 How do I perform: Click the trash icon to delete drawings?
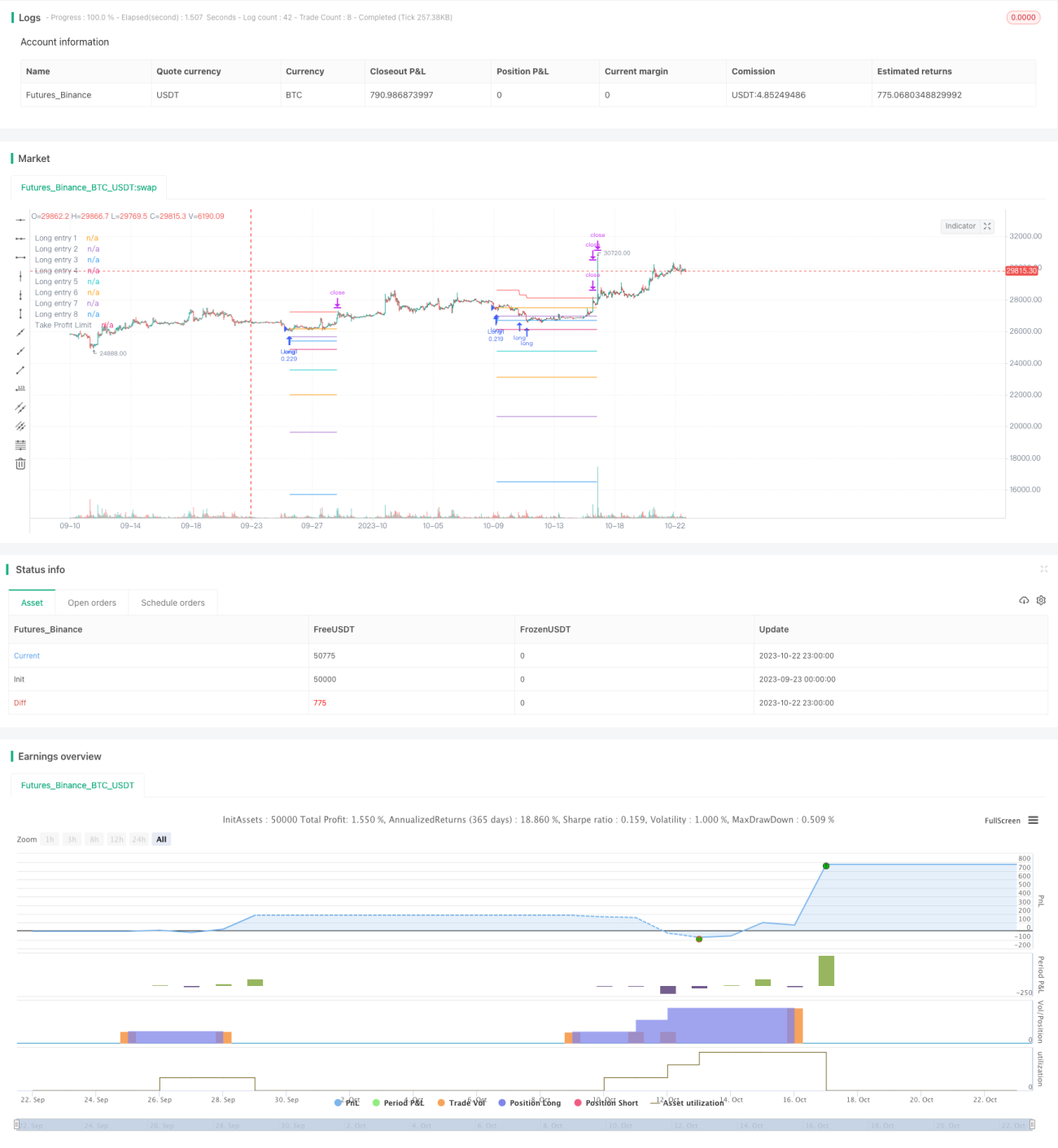click(20, 463)
